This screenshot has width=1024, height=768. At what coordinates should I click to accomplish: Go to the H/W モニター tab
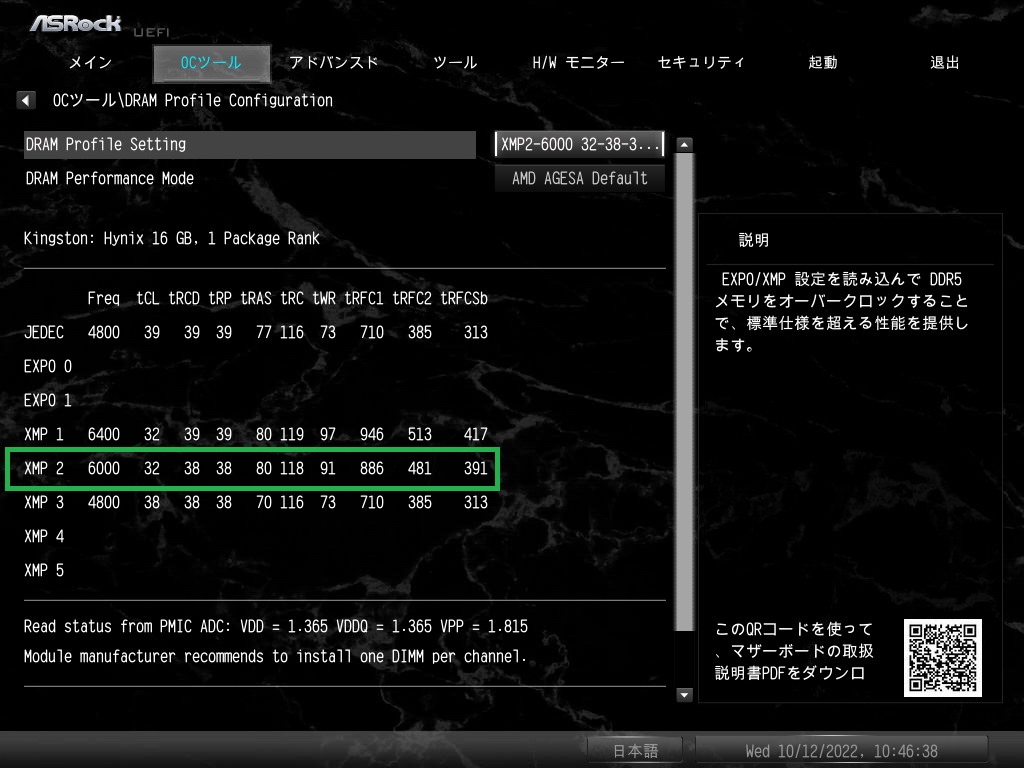tap(578, 63)
